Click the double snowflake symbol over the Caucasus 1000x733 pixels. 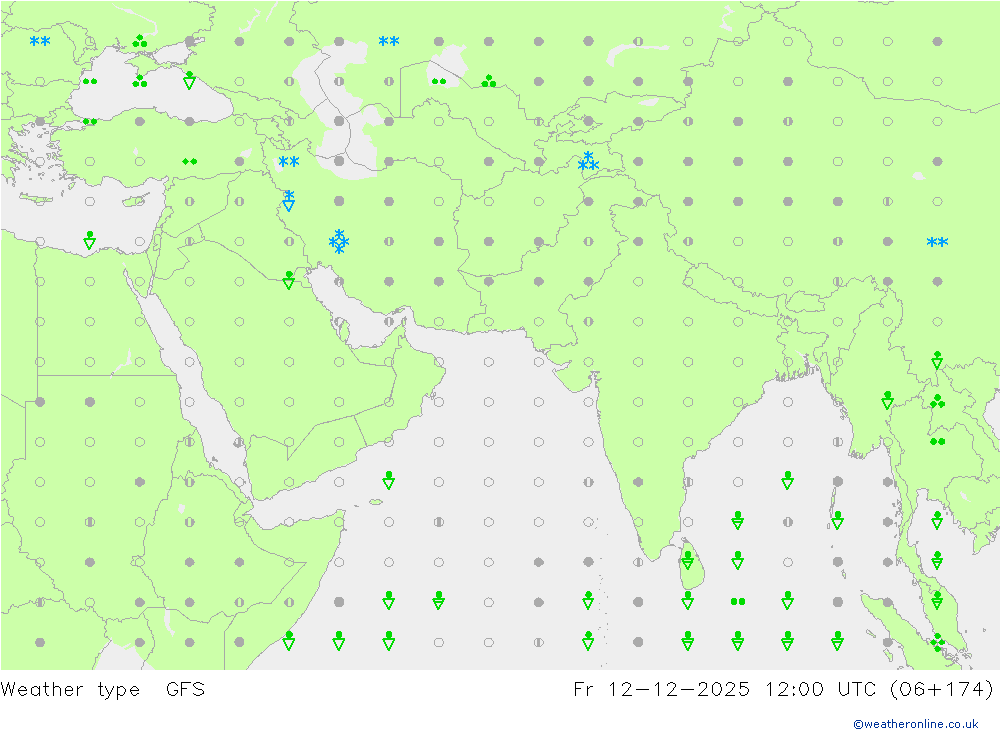coord(289,161)
